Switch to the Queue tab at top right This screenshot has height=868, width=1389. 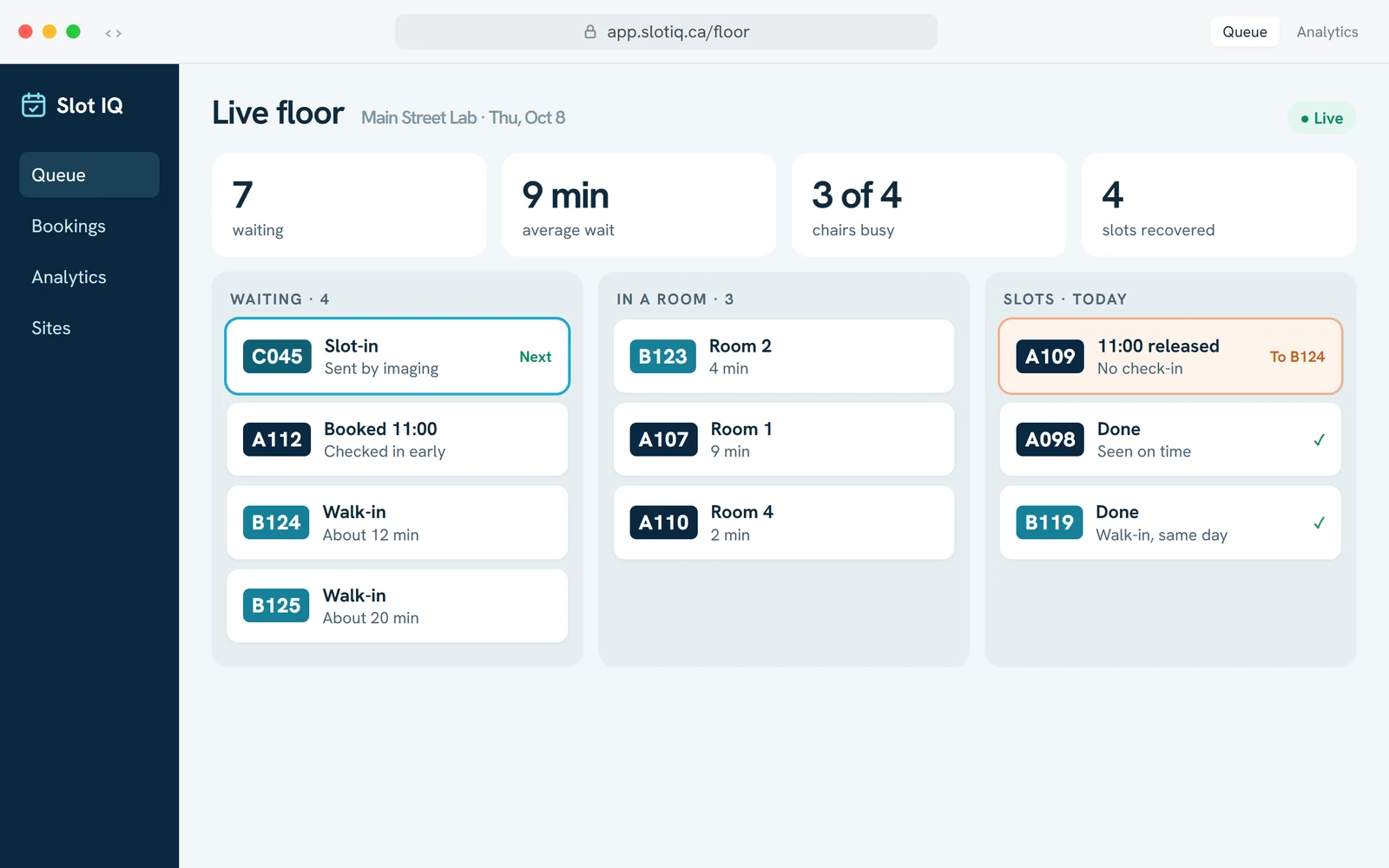coord(1245,32)
